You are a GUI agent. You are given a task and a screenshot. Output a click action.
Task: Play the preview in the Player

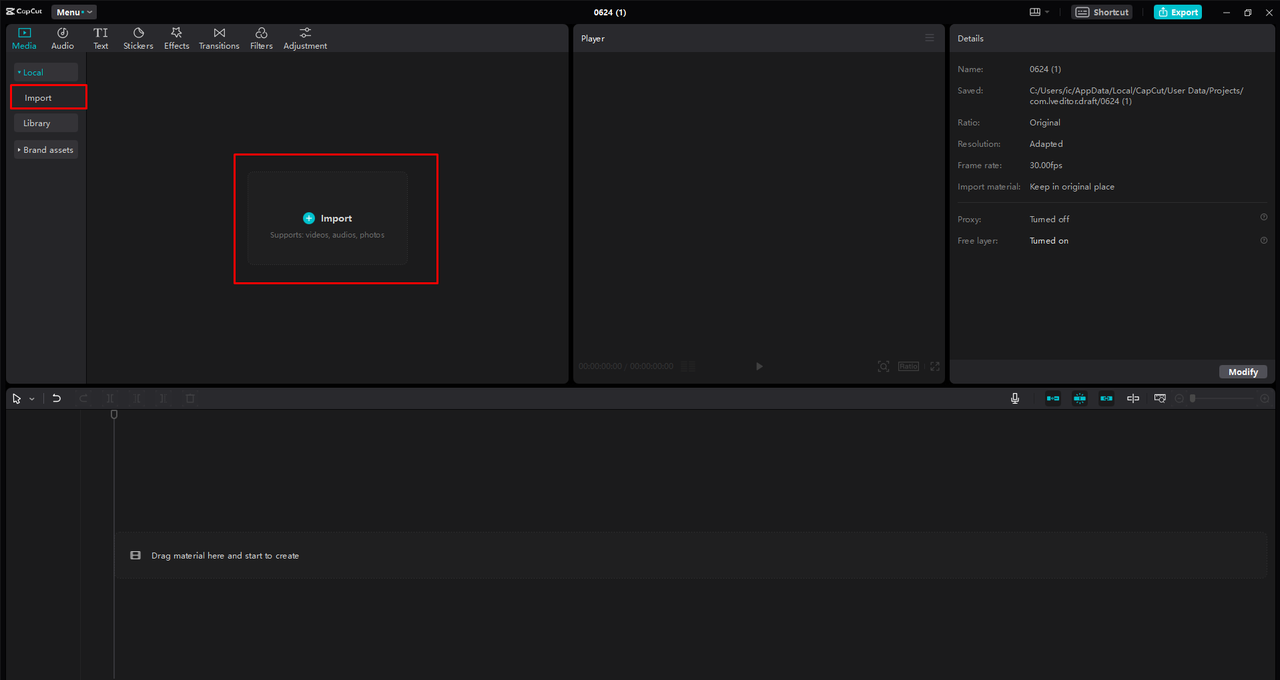(759, 367)
